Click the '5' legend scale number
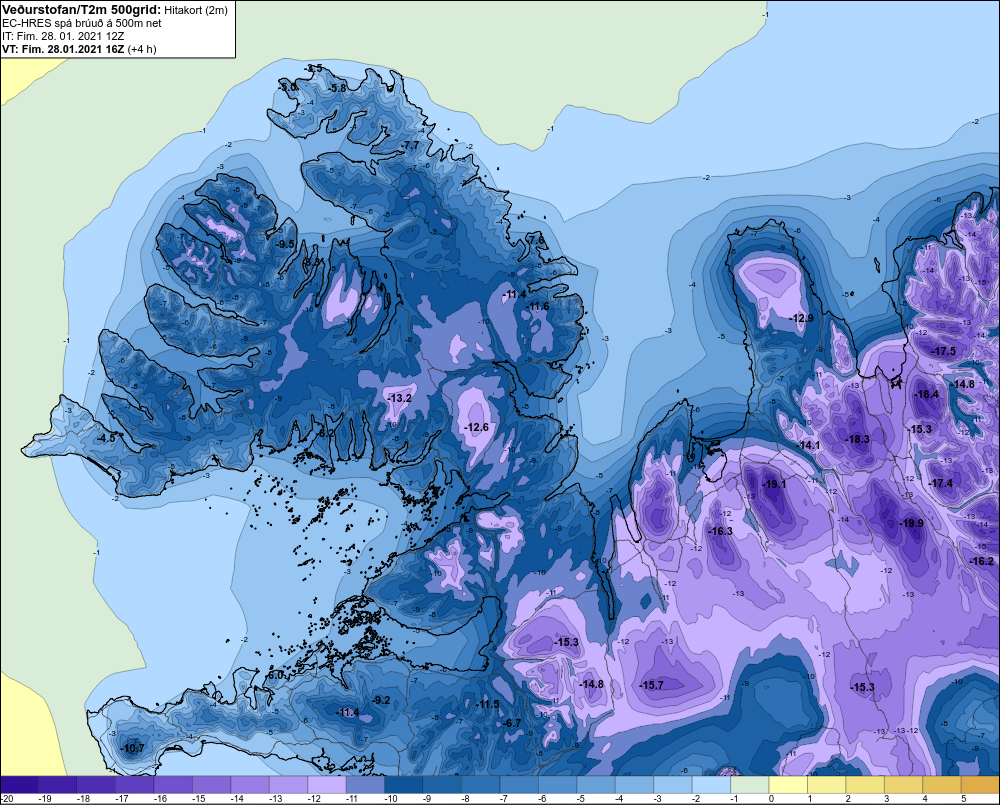This screenshot has height=805, width=1000. click(x=963, y=799)
